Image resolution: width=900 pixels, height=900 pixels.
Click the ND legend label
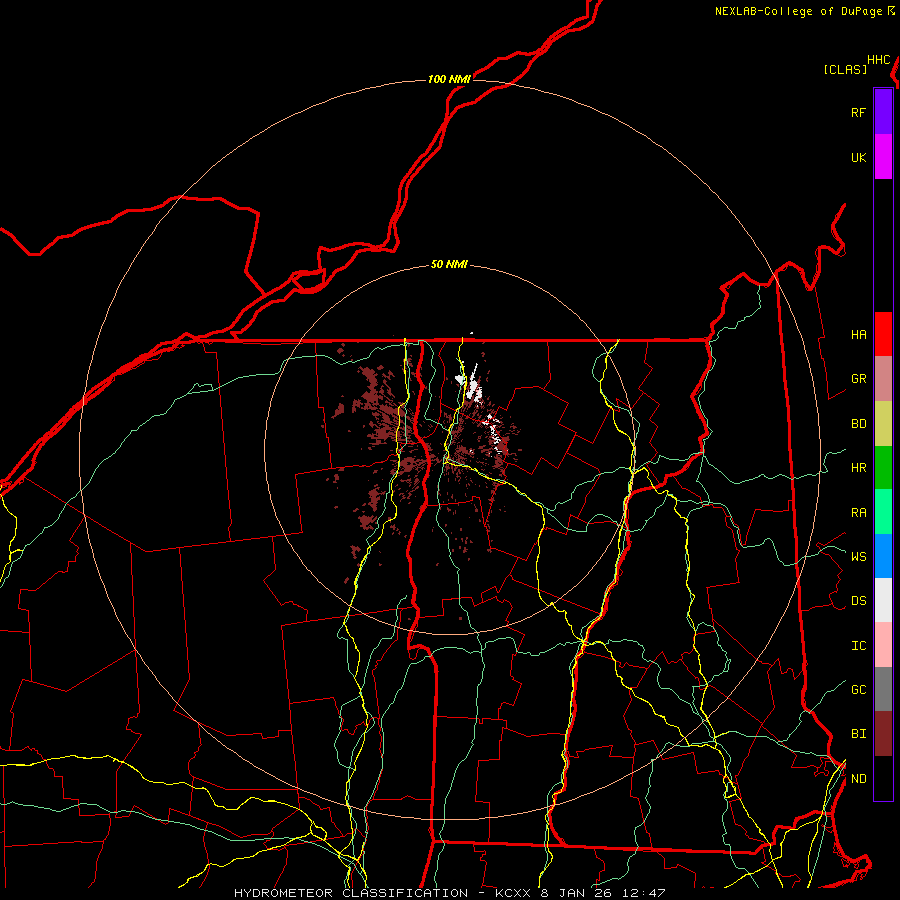point(858,778)
